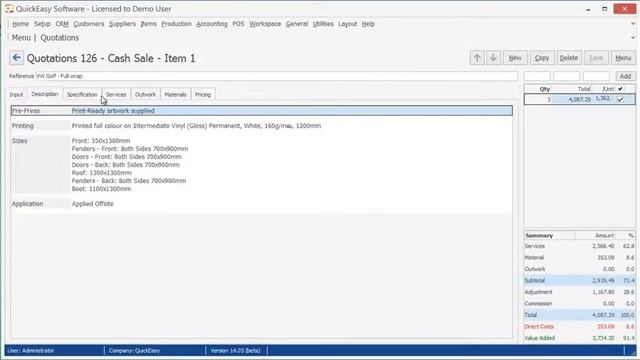Click 'User: Administrator' in status bar
The image size is (640, 360).
pyautogui.click(x=31, y=351)
